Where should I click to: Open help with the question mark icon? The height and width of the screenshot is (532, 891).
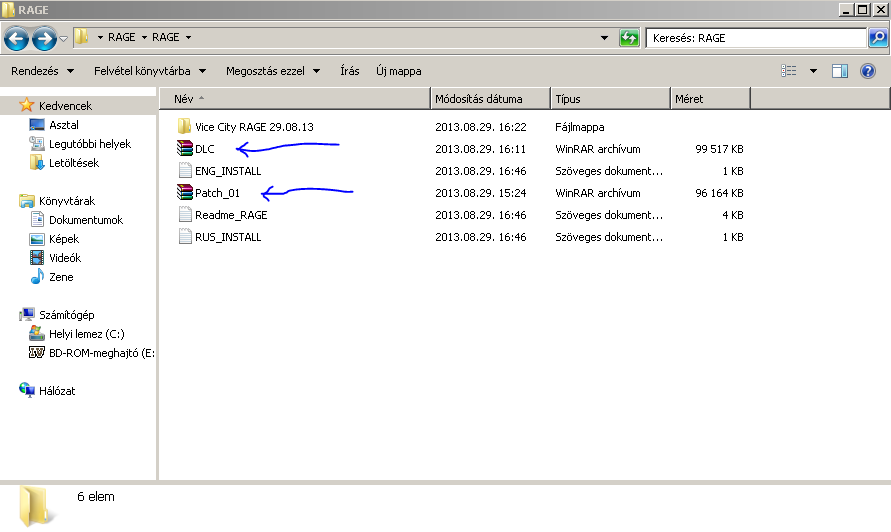point(868,71)
